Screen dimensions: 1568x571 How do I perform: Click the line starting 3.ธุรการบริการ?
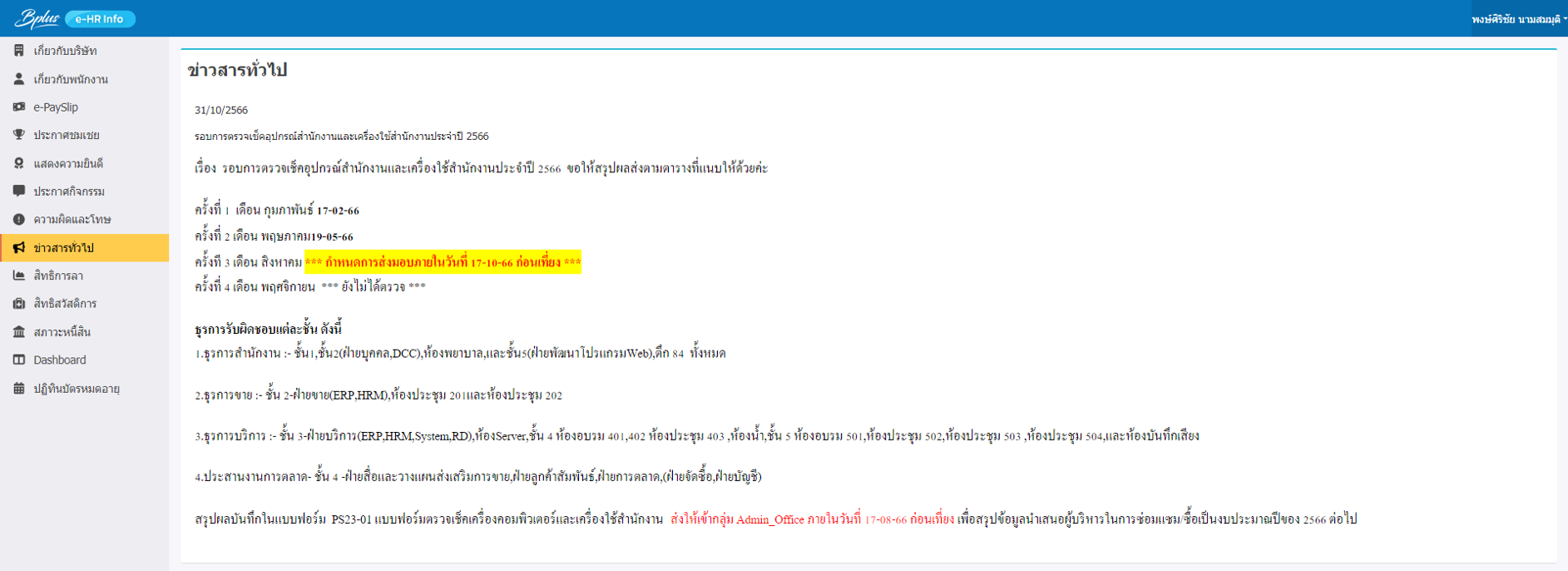pyautogui.click(x=697, y=435)
